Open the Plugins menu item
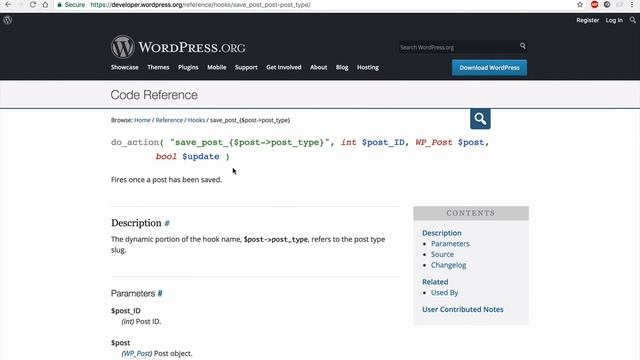Image resolution: width=640 pixels, height=360 pixels. pos(188,67)
